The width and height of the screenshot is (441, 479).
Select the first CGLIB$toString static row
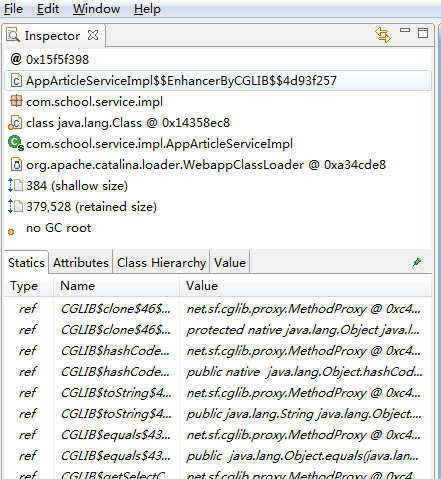[218, 393]
